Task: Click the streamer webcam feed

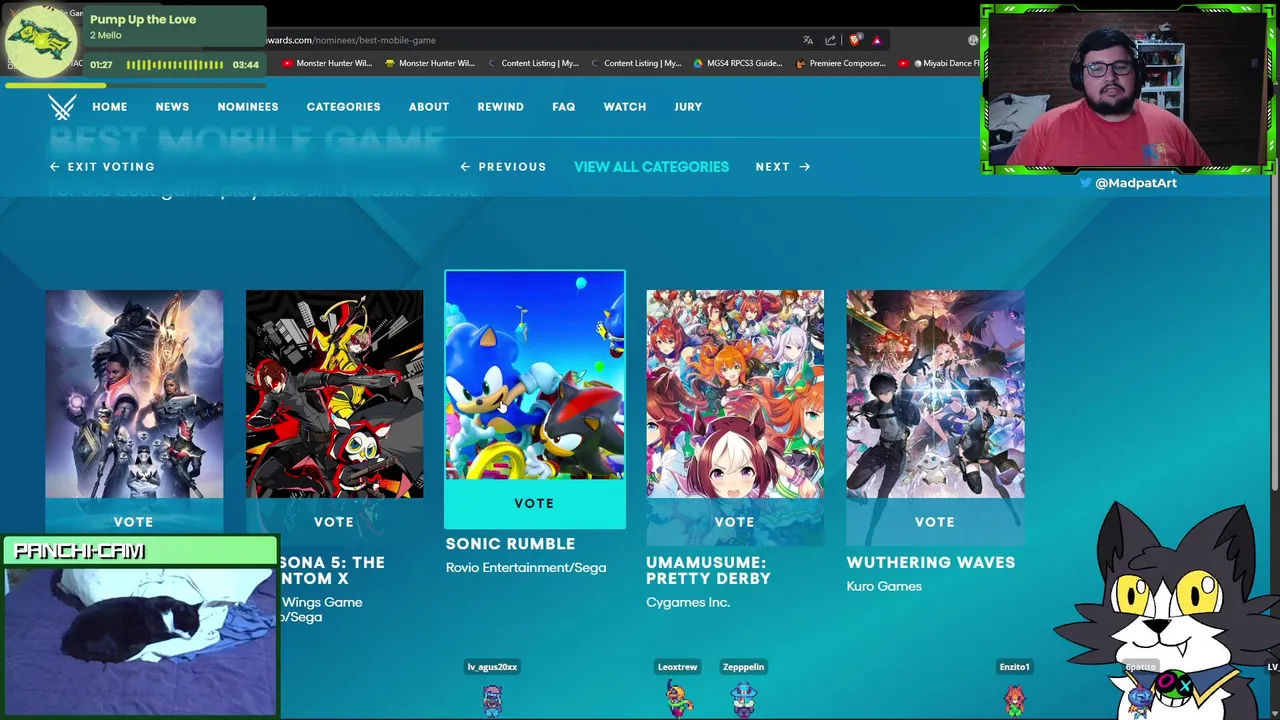Action: coord(1130,88)
